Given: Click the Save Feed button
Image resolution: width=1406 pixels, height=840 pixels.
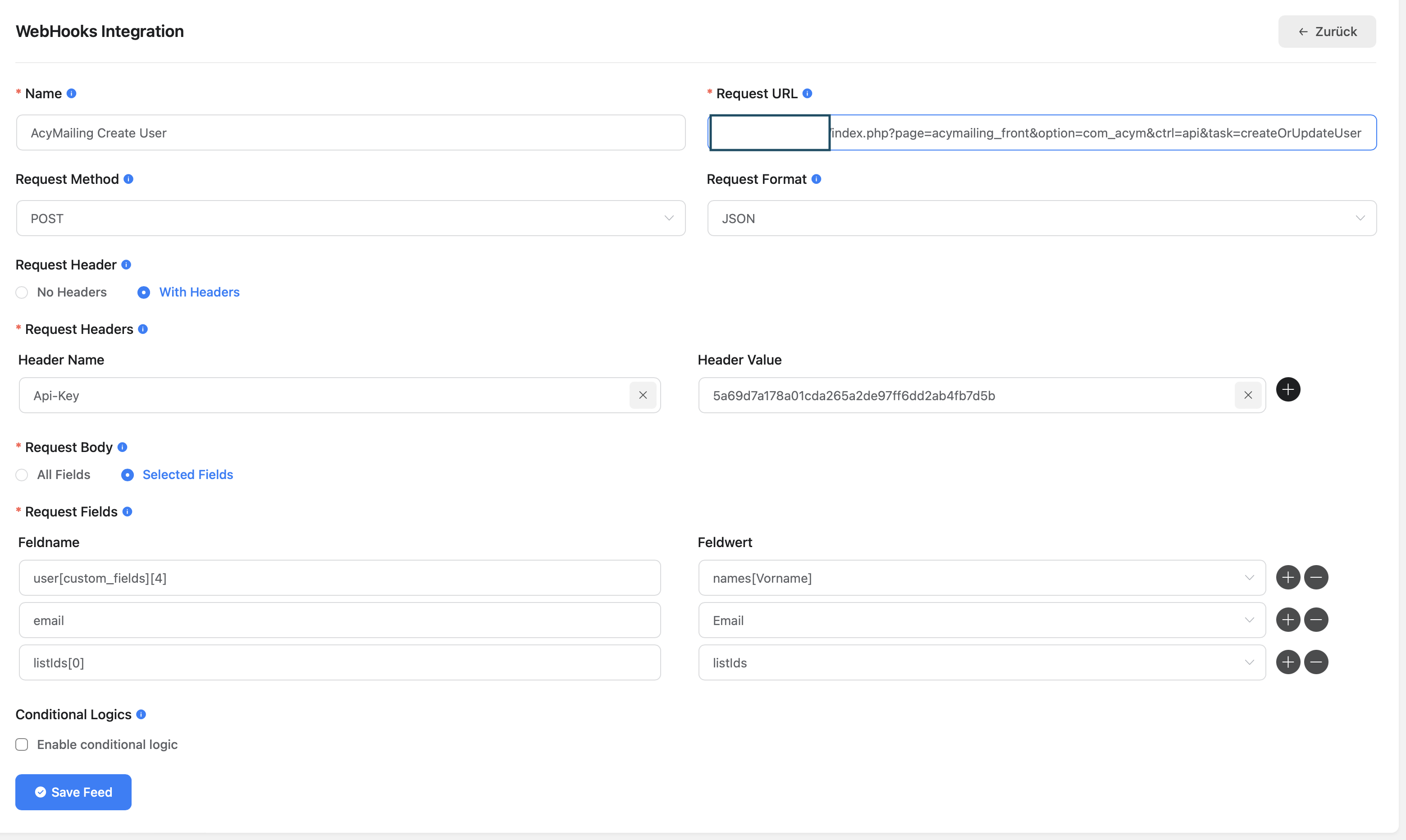Looking at the screenshot, I should [x=73, y=792].
